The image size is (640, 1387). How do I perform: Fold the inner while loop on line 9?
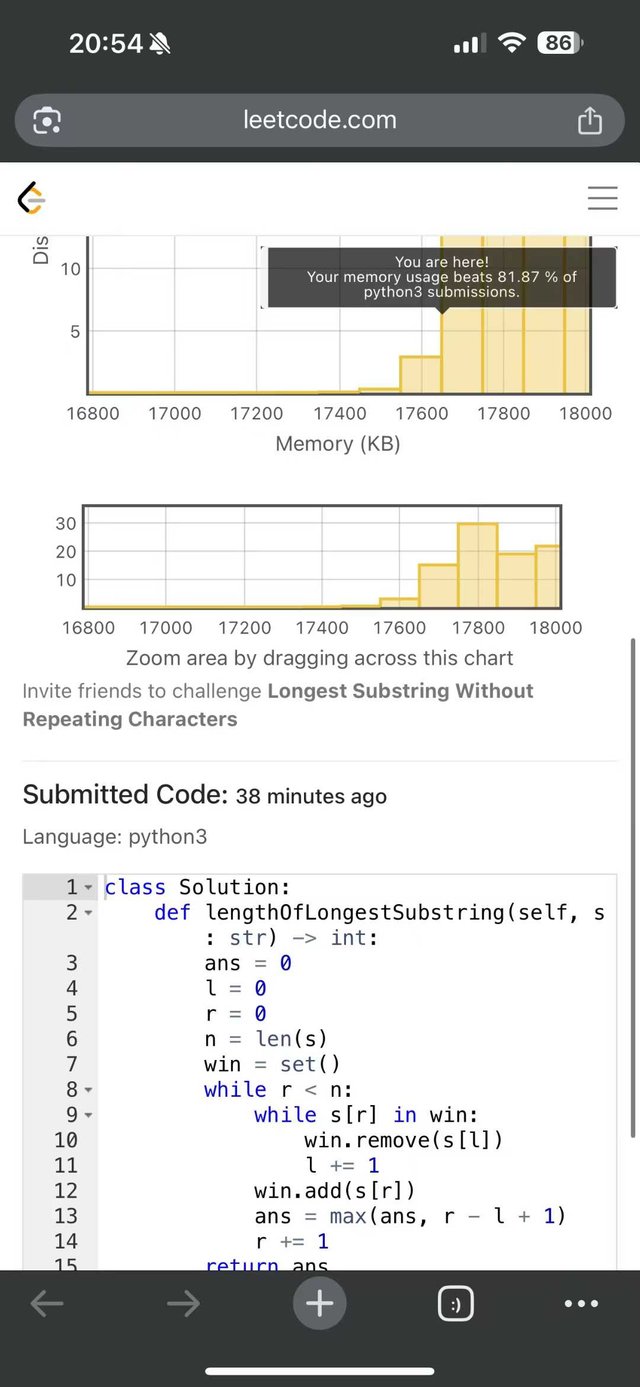[x=88, y=1115]
